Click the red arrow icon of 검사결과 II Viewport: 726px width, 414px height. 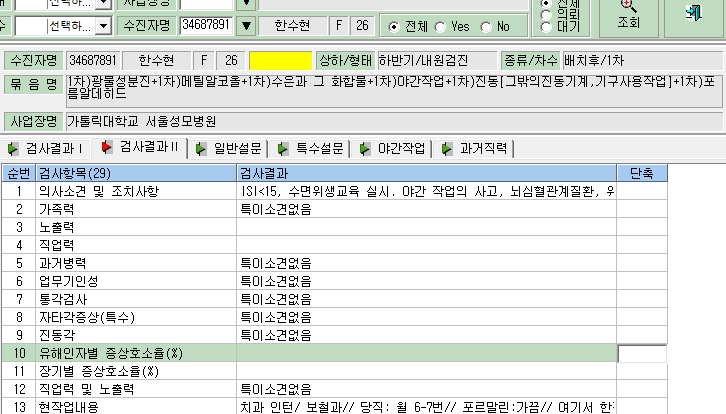point(106,147)
